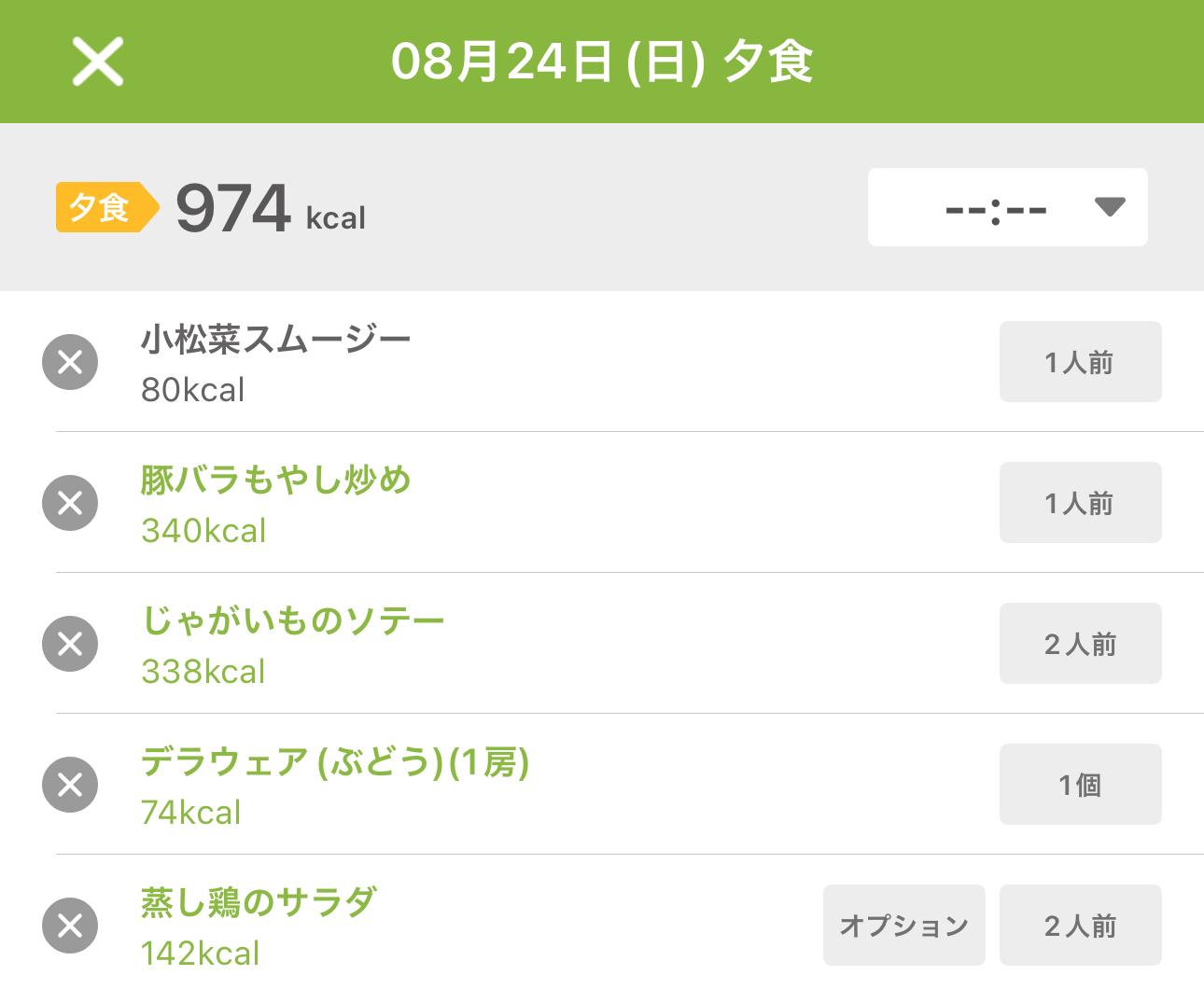Change 小松菜スムージー serving from 1人前
The width and height of the screenshot is (1204, 989).
coord(1081,362)
